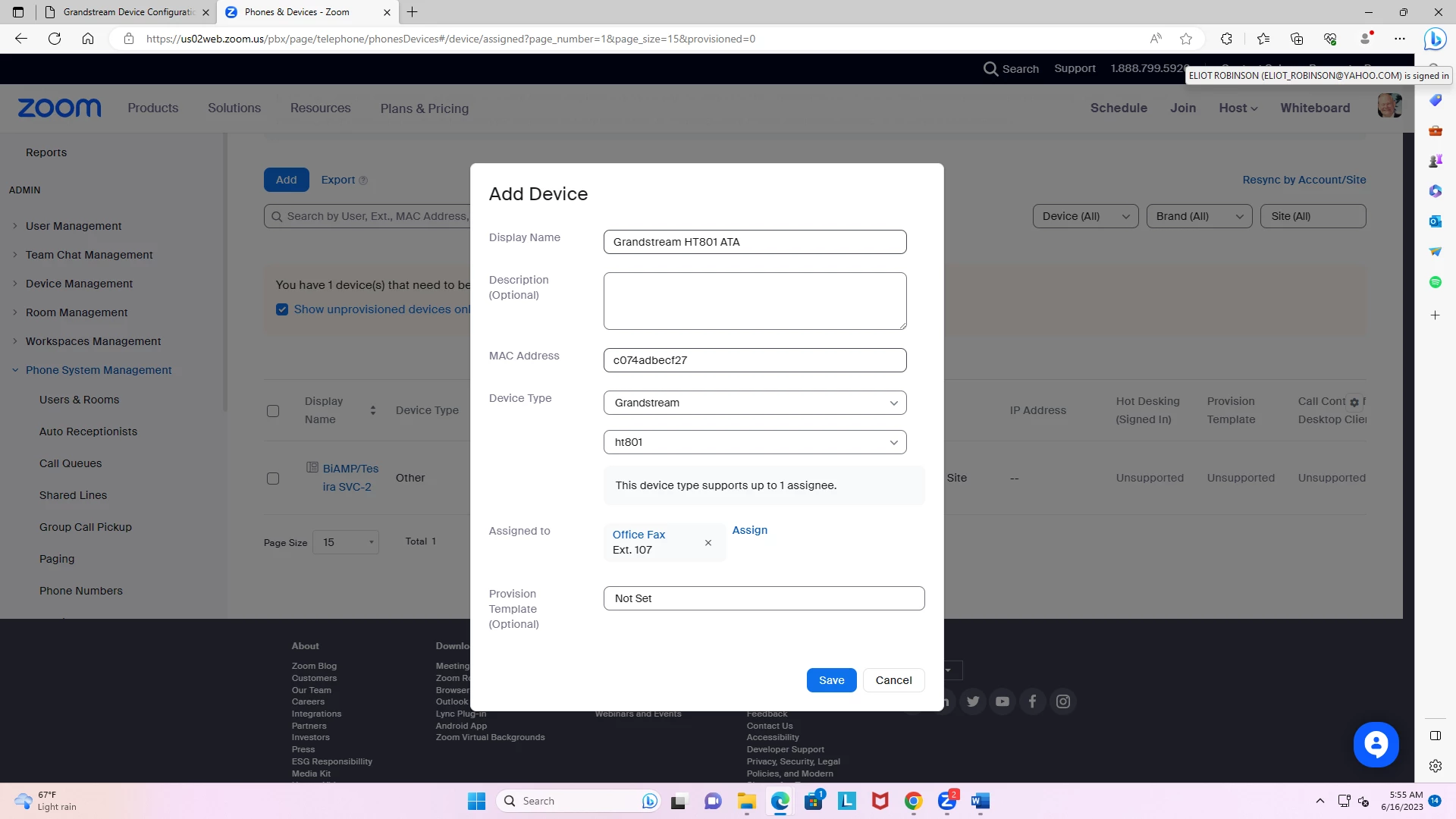Open the ht801 model dropdown
1456x819 pixels.
click(x=755, y=442)
